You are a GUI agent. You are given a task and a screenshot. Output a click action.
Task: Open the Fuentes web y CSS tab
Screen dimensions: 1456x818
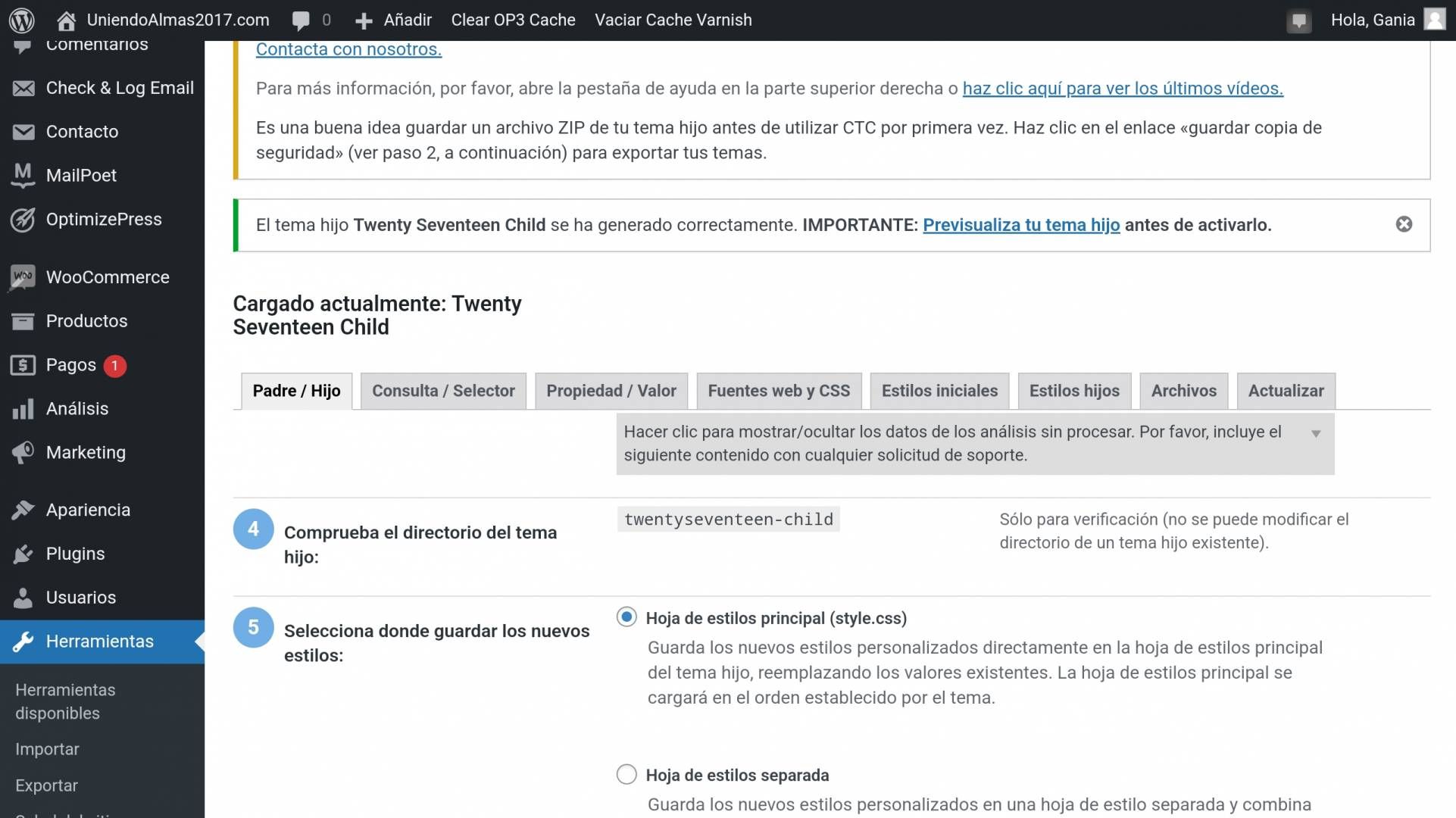pos(779,391)
